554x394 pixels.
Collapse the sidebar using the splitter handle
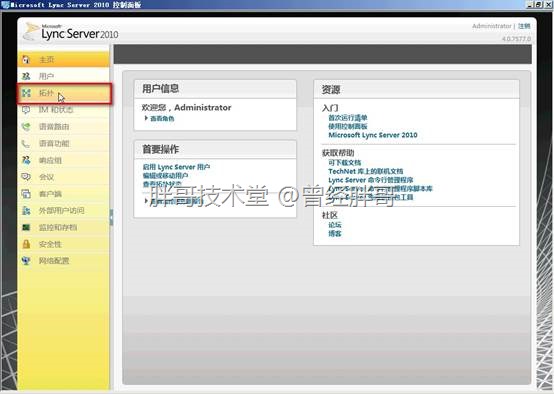[111, 217]
